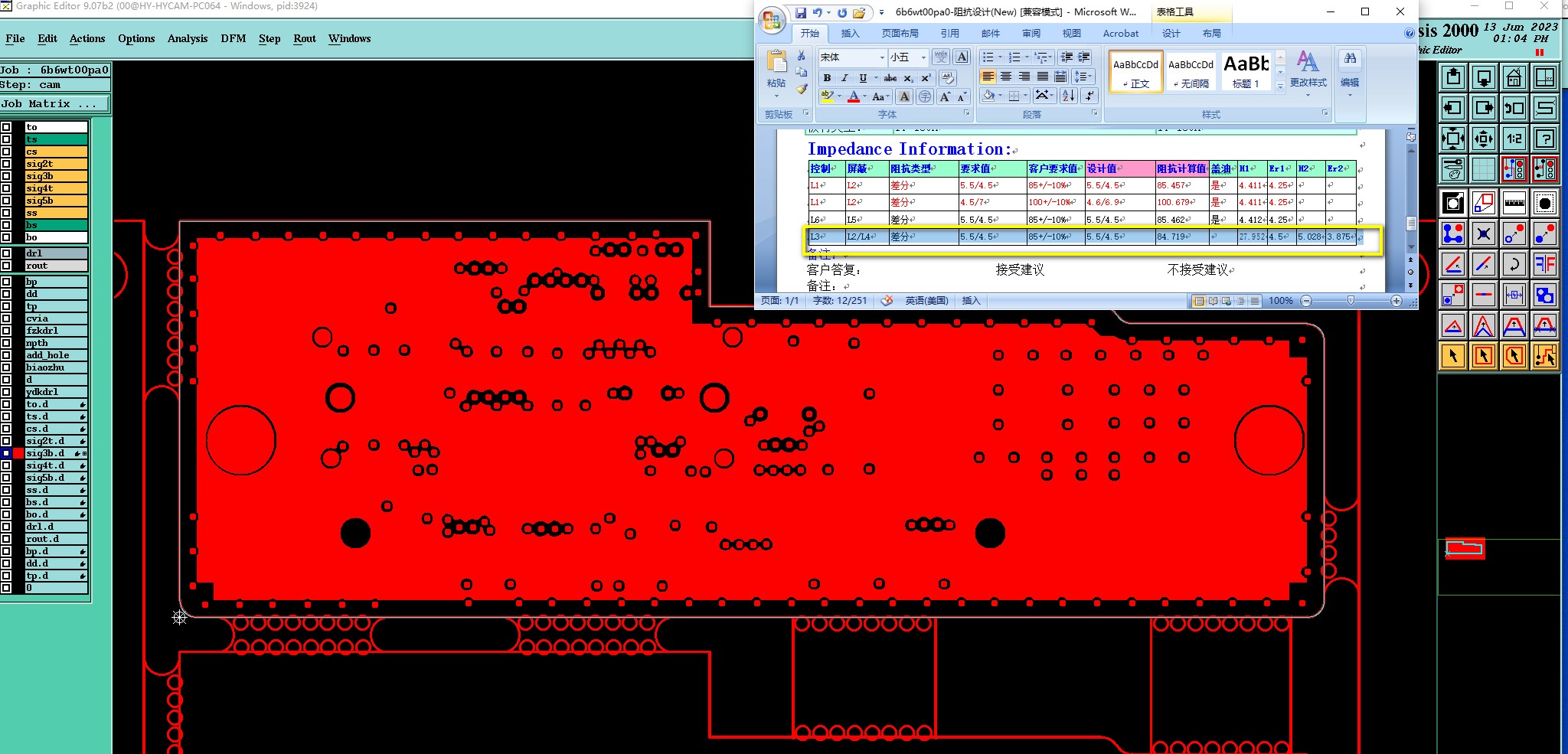Apply the 无间隔 style
The image size is (1568, 754).
(x=1191, y=71)
